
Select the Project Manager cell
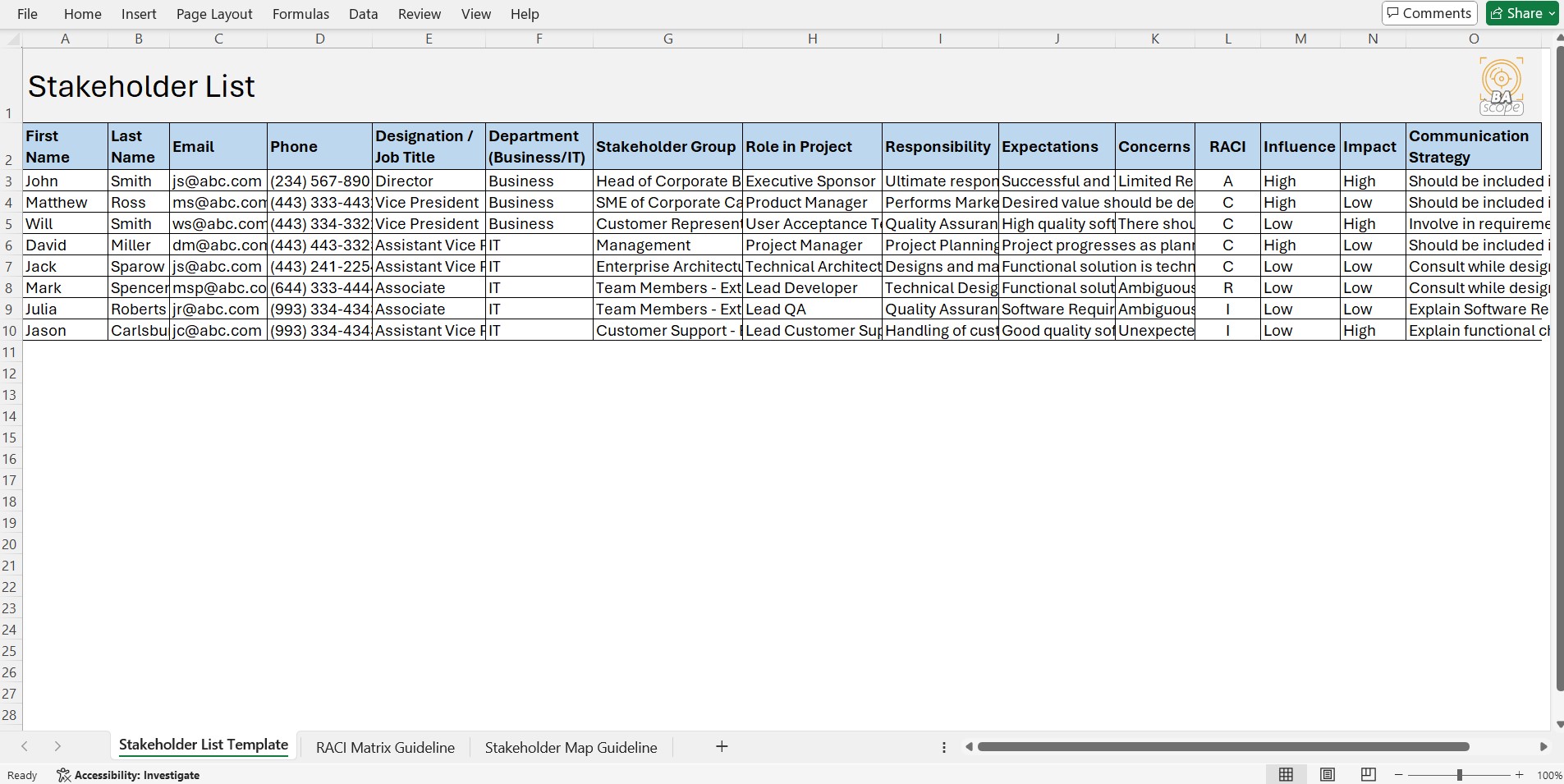tap(812, 245)
